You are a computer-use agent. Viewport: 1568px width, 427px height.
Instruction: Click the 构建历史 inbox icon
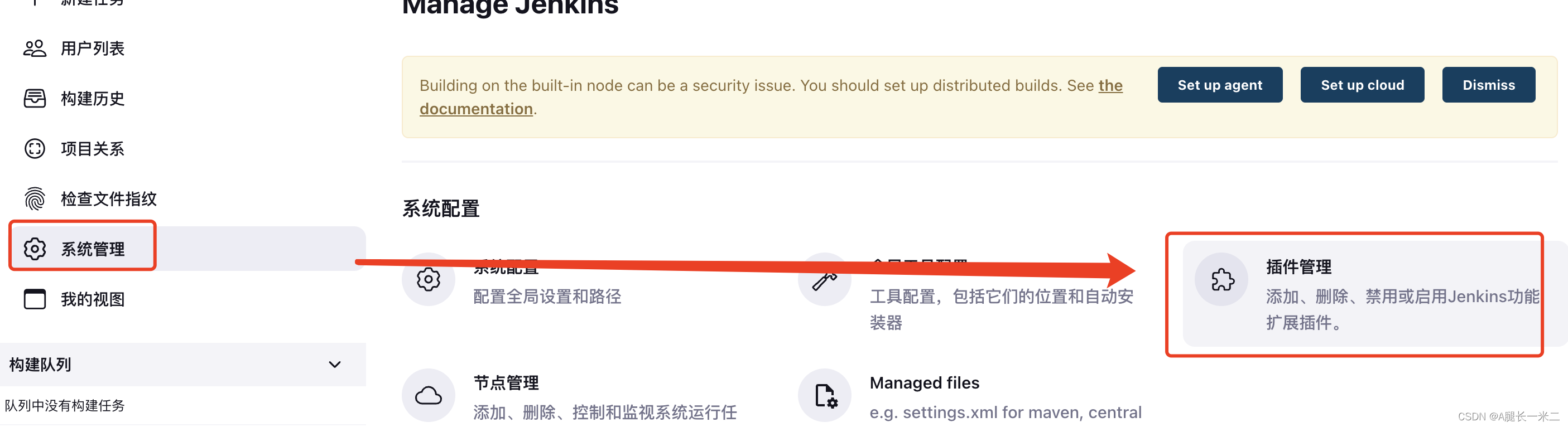35,99
